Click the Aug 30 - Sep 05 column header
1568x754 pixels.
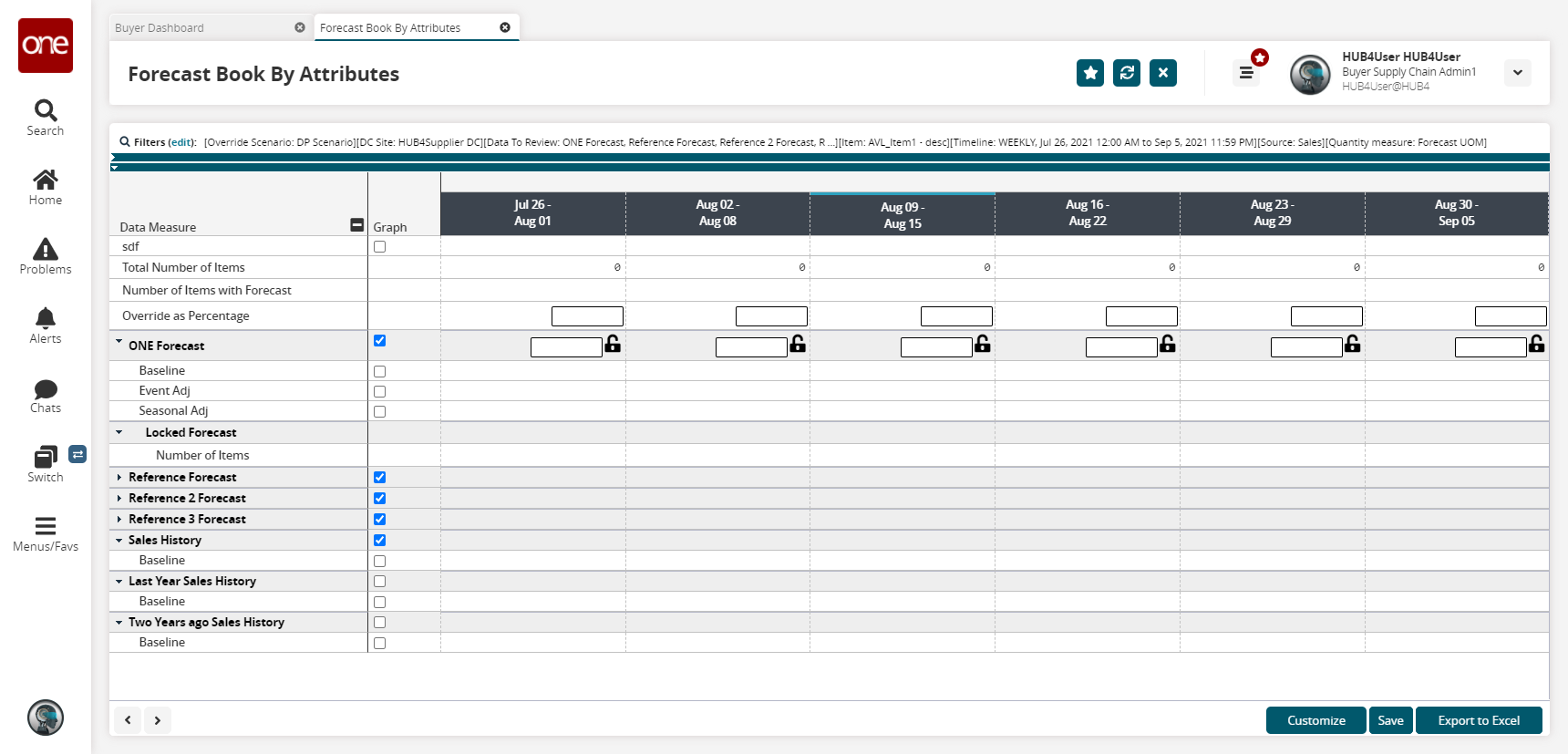(x=1457, y=213)
